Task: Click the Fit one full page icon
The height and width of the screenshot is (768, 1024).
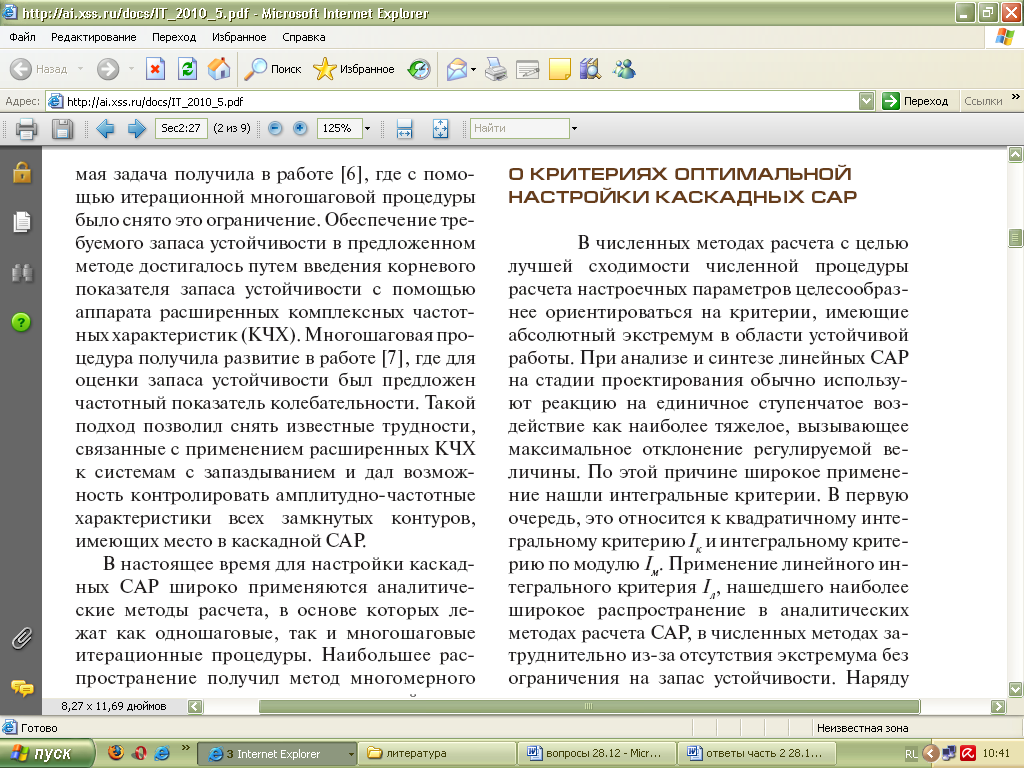Action: (x=441, y=129)
